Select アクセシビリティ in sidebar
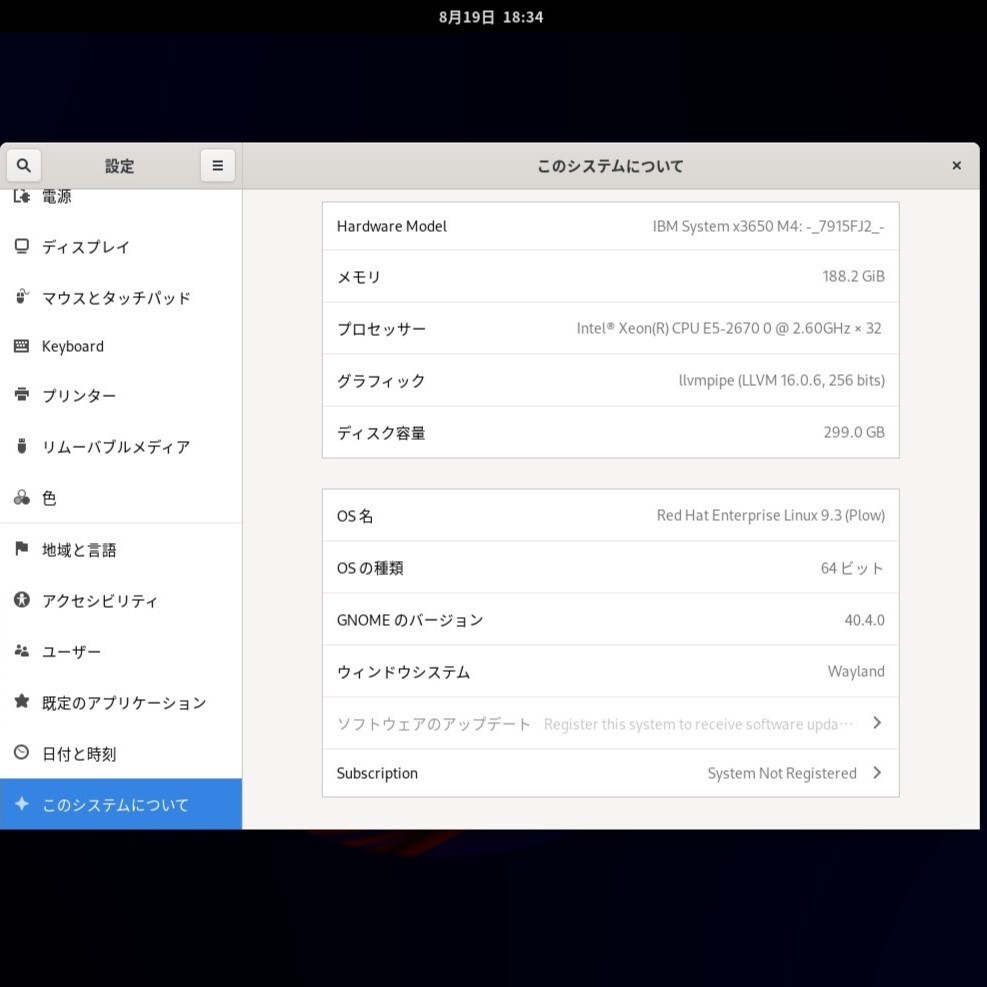This screenshot has width=987, height=987. [x=121, y=601]
